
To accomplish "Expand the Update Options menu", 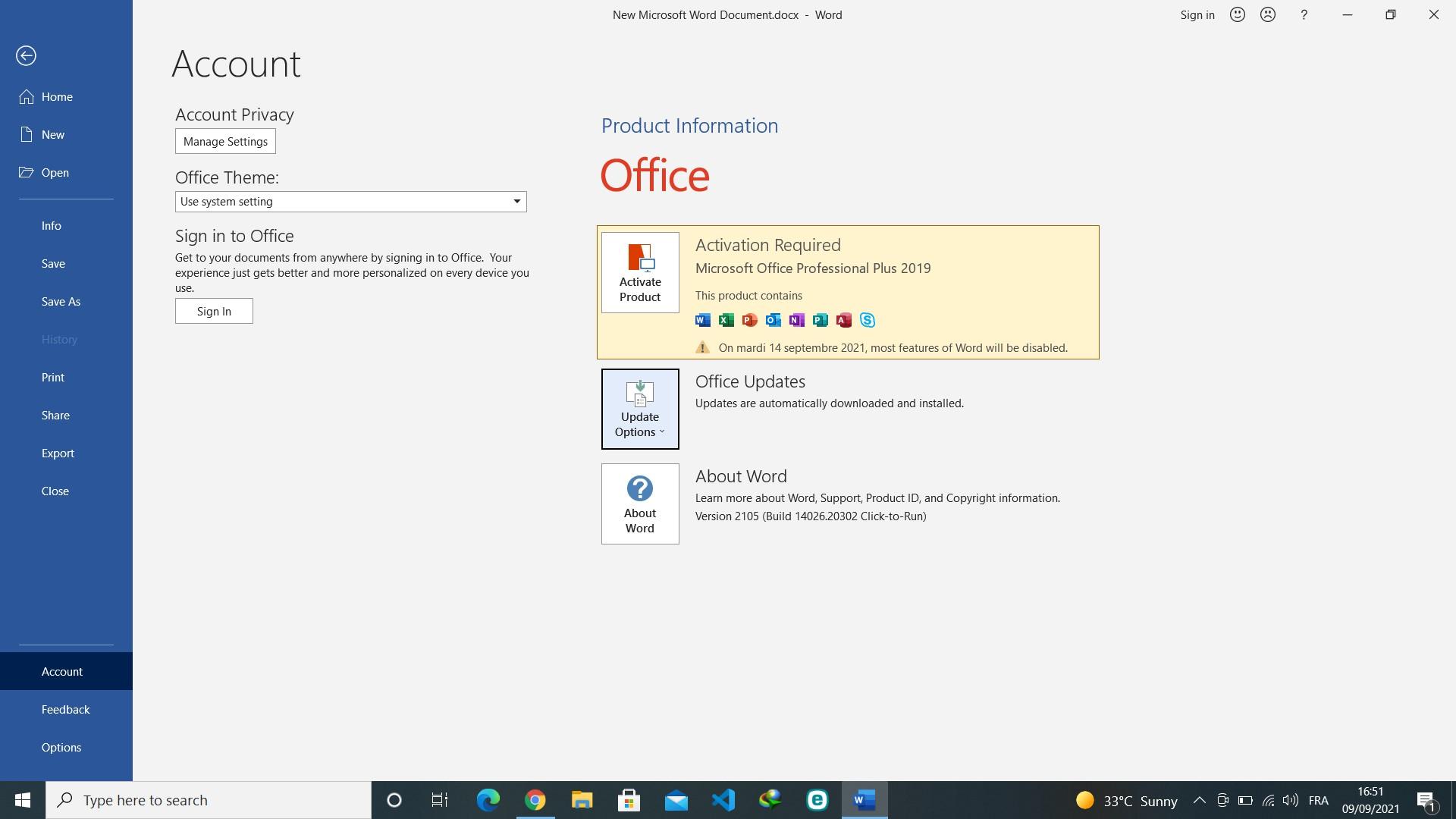I will [640, 409].
